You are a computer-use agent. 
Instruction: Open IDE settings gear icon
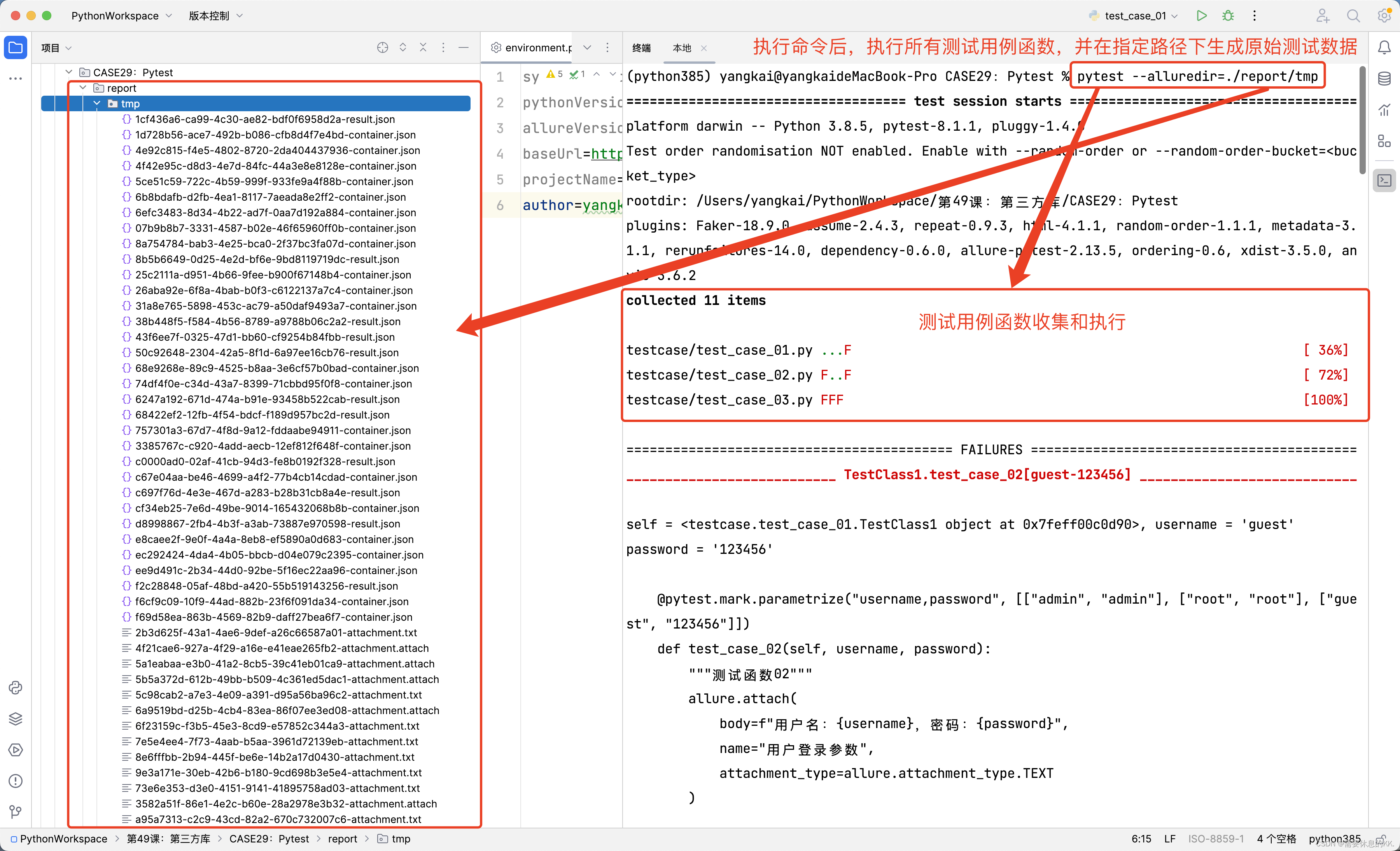pyautogui.click(x=1385, y=16)
